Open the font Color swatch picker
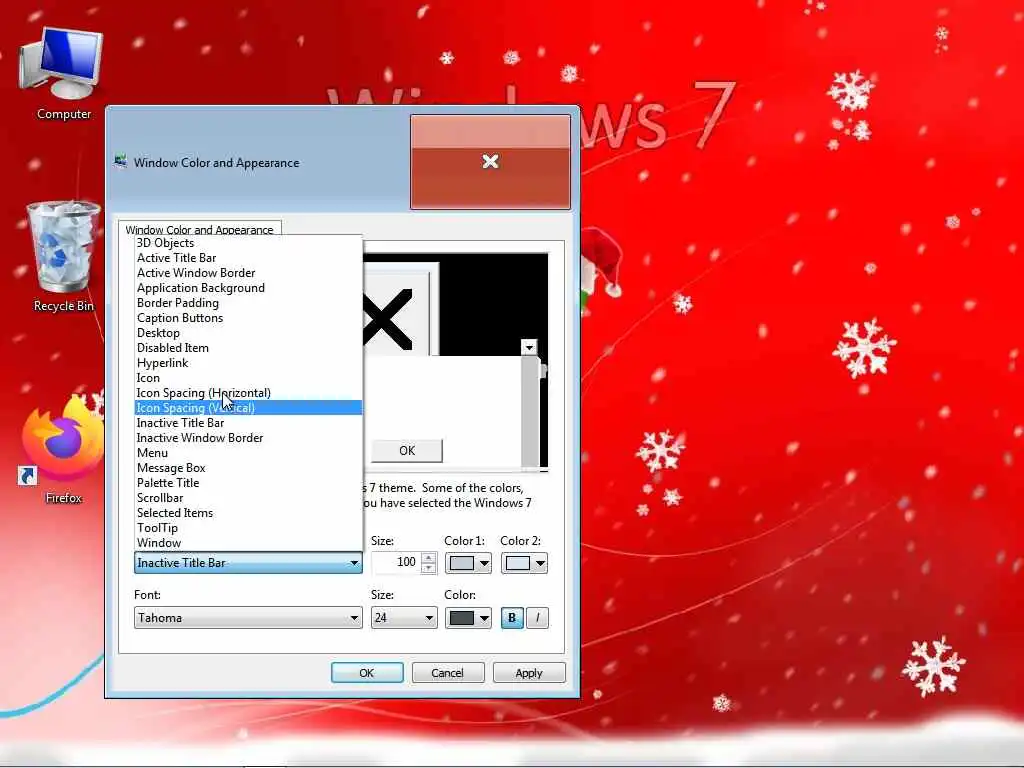The width and height of the screenshot is (1024, 768). point(468,618)
